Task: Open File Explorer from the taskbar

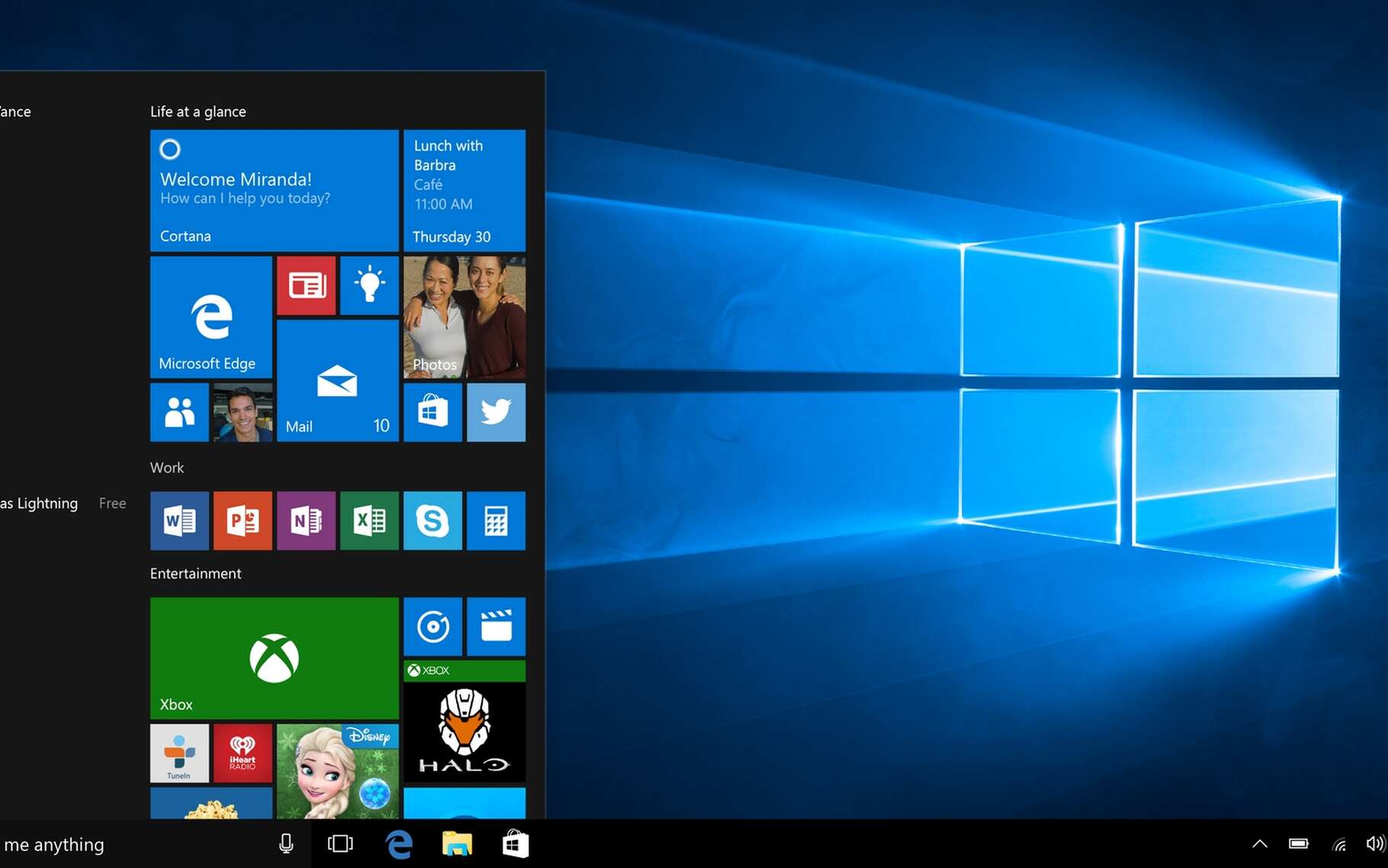Action: (458, 844)
